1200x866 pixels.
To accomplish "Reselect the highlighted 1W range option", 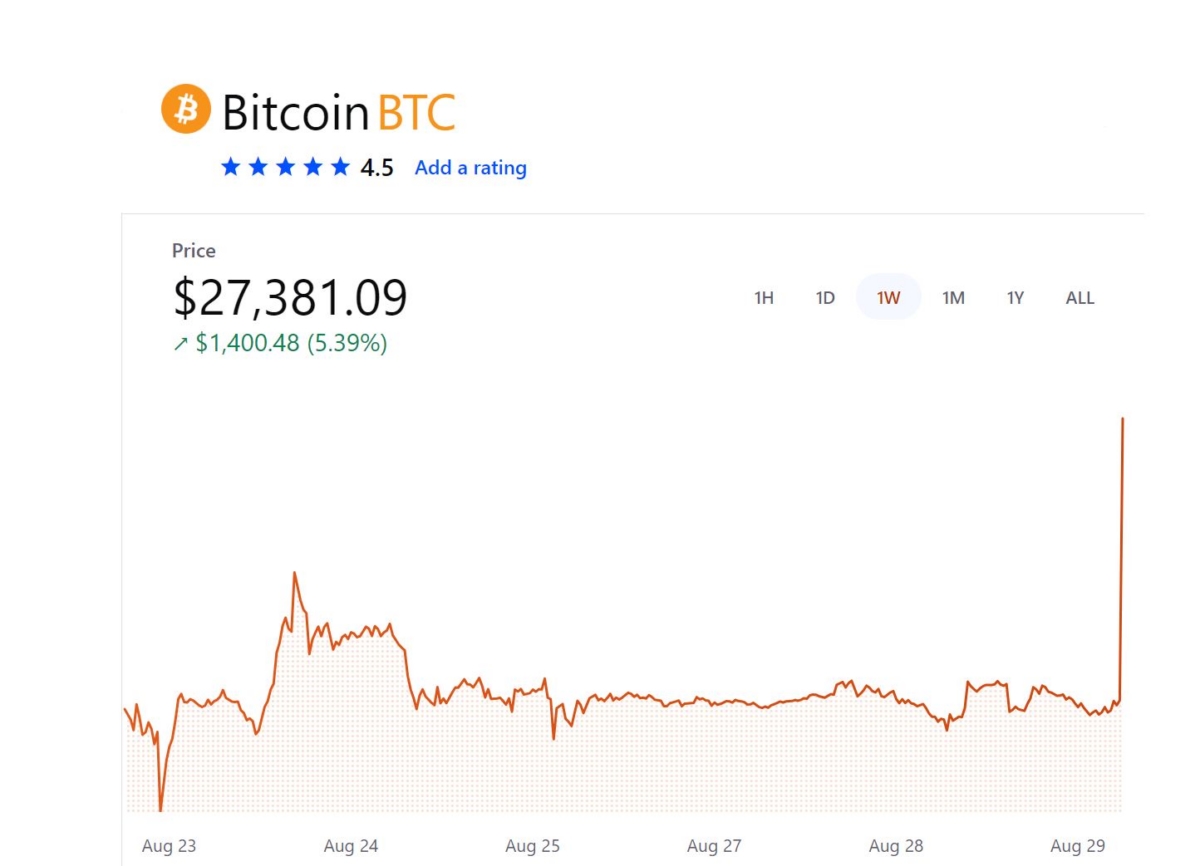I will (887, 297).
